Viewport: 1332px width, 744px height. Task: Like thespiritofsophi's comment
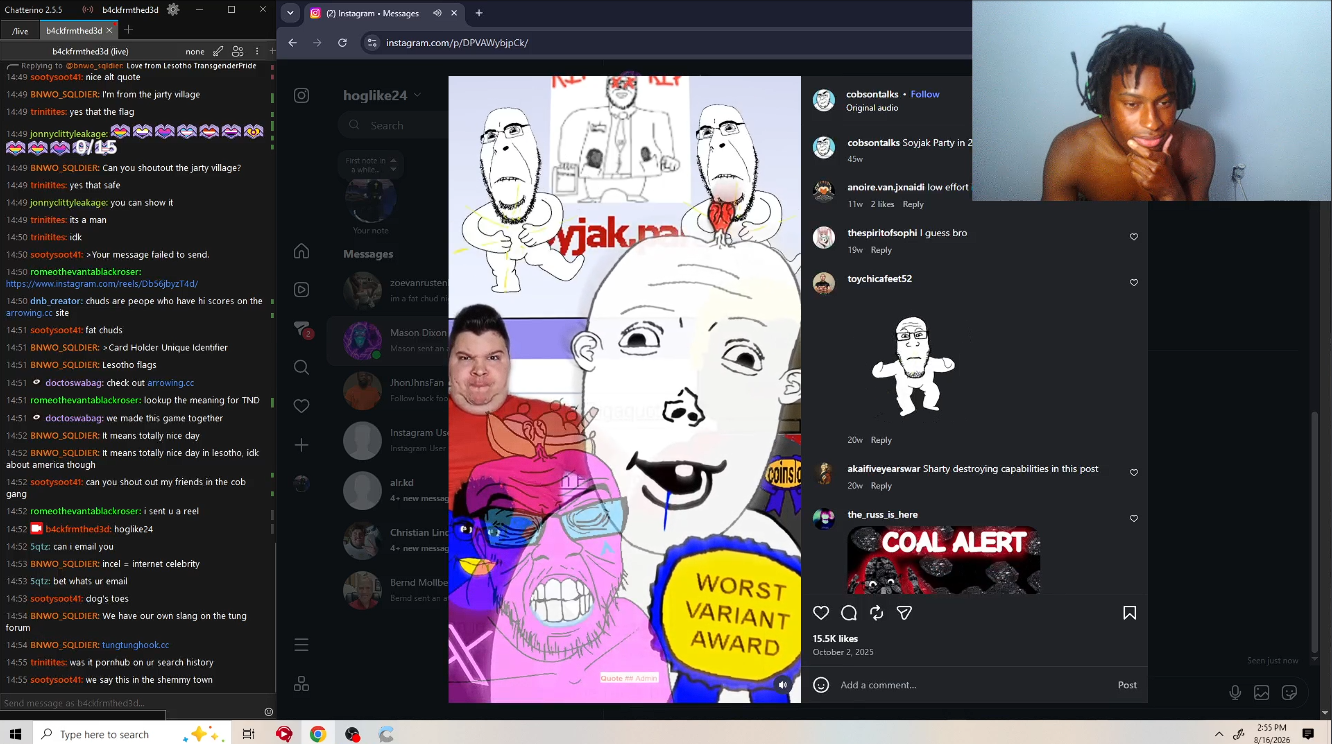click(x=1134, y=237)
